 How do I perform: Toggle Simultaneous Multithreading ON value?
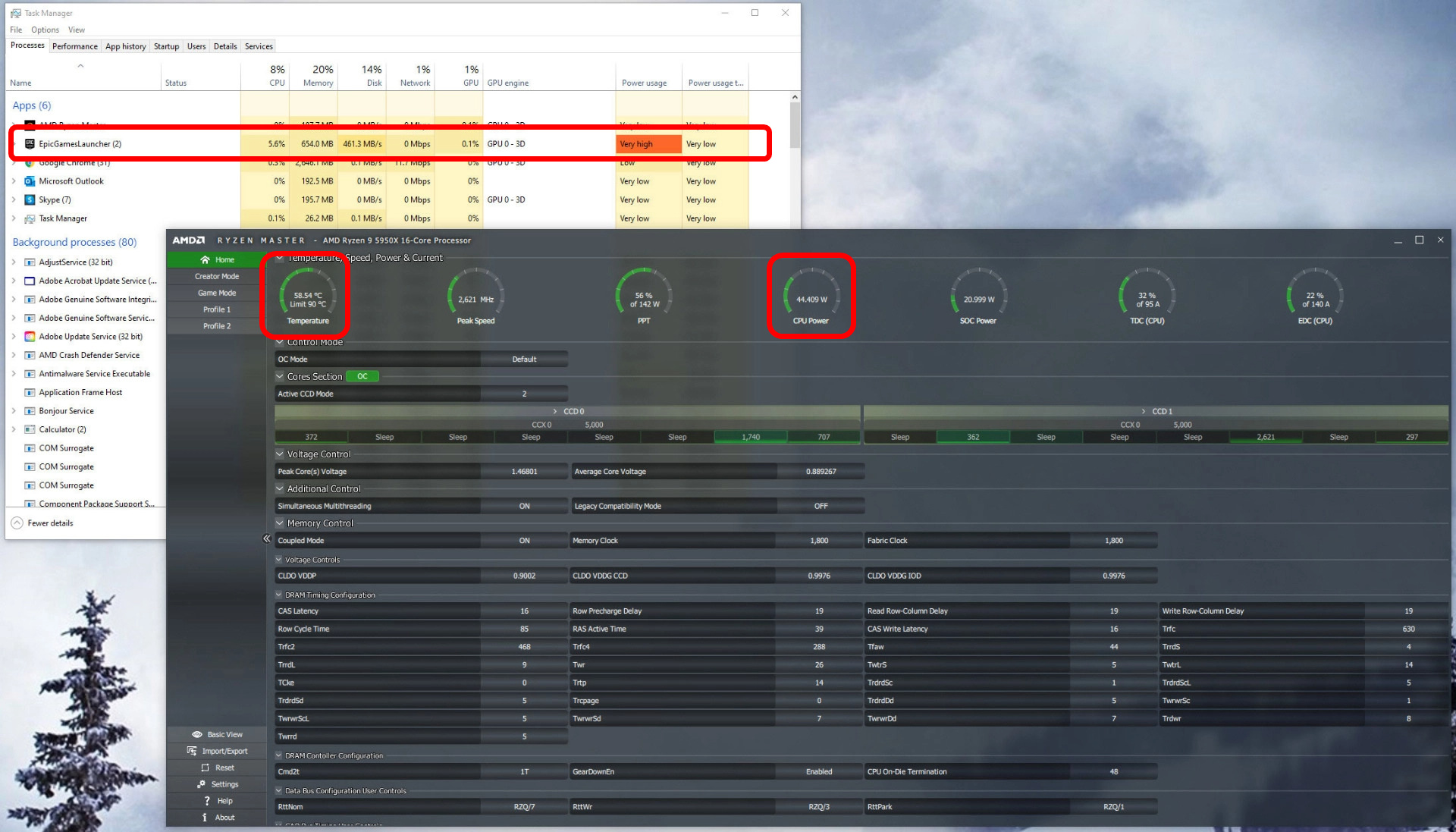pyautogui.click(x=524, y=506)
